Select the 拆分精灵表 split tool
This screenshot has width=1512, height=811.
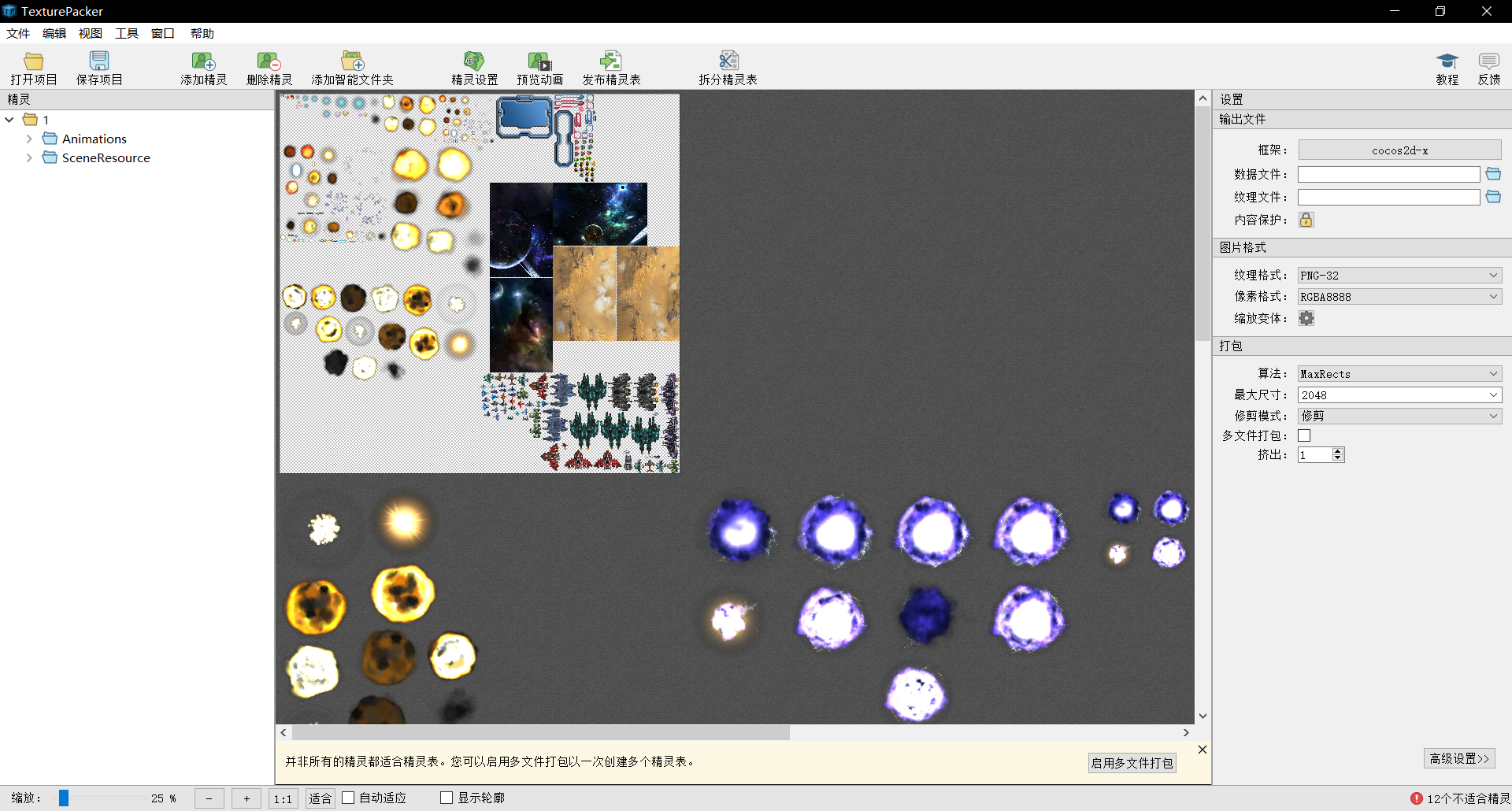(727, 67)
